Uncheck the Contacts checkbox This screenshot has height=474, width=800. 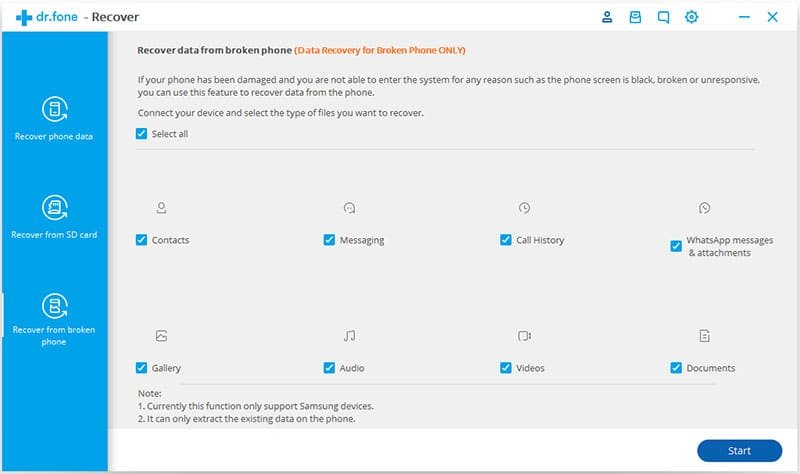141,240
